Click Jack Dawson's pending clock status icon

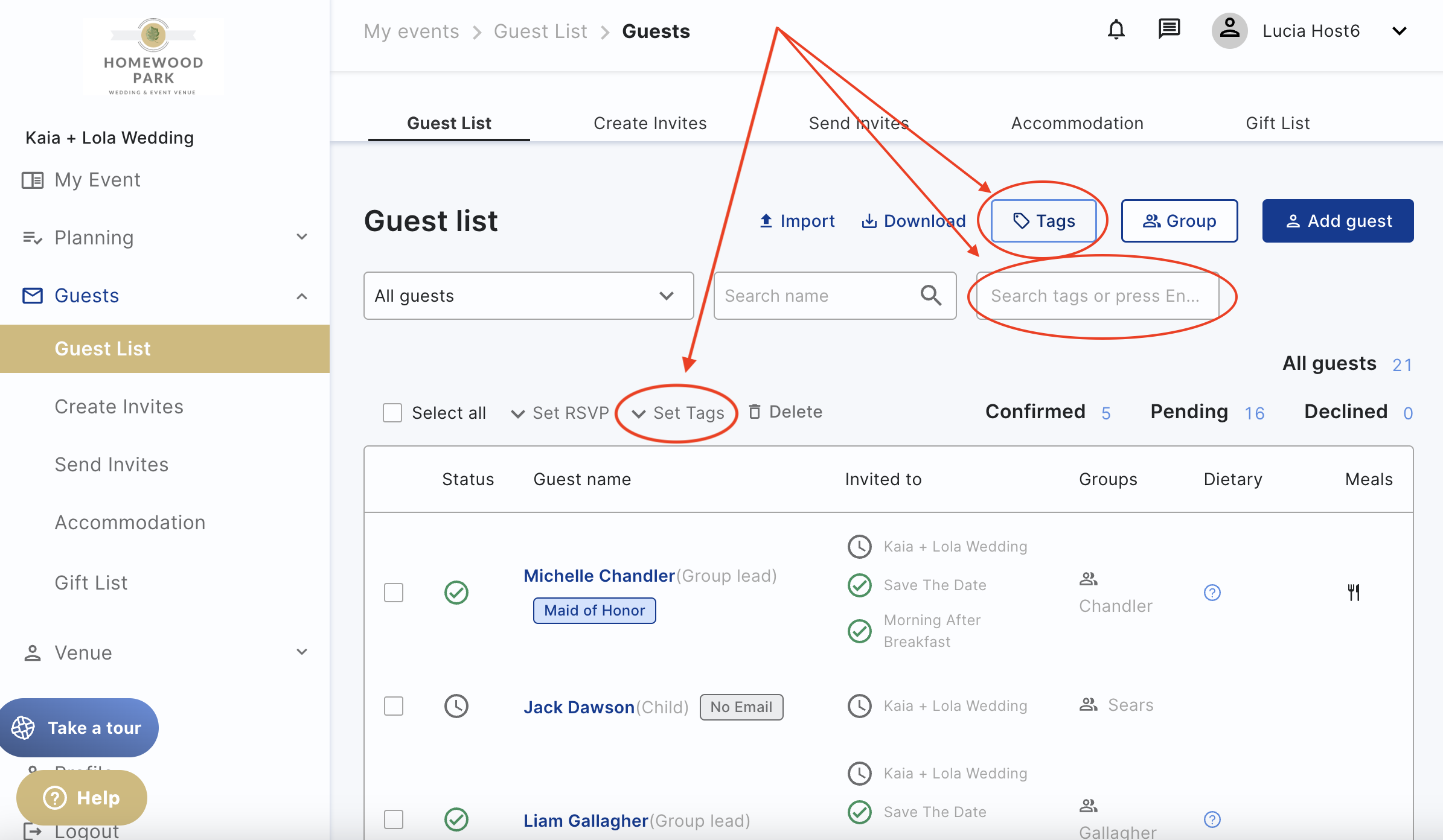tap(456, 706)
